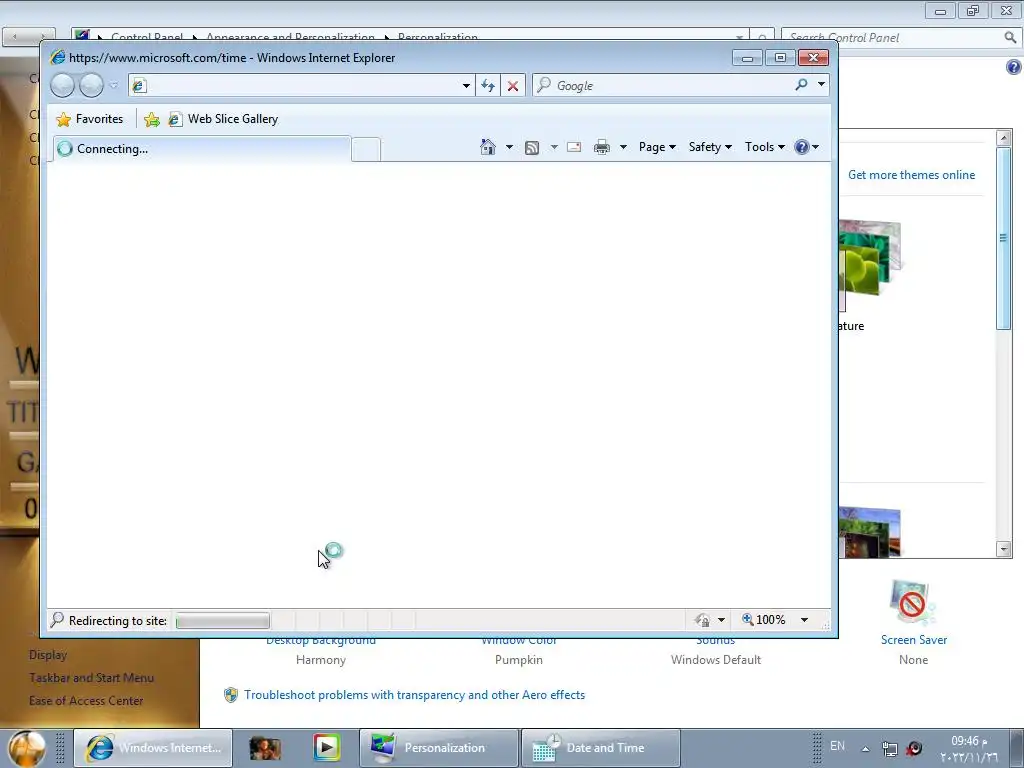This screenshot has width=1024, height=768.
Task: Click the taskbar clock showing 09:46
Action: click(x=969, y=748)
